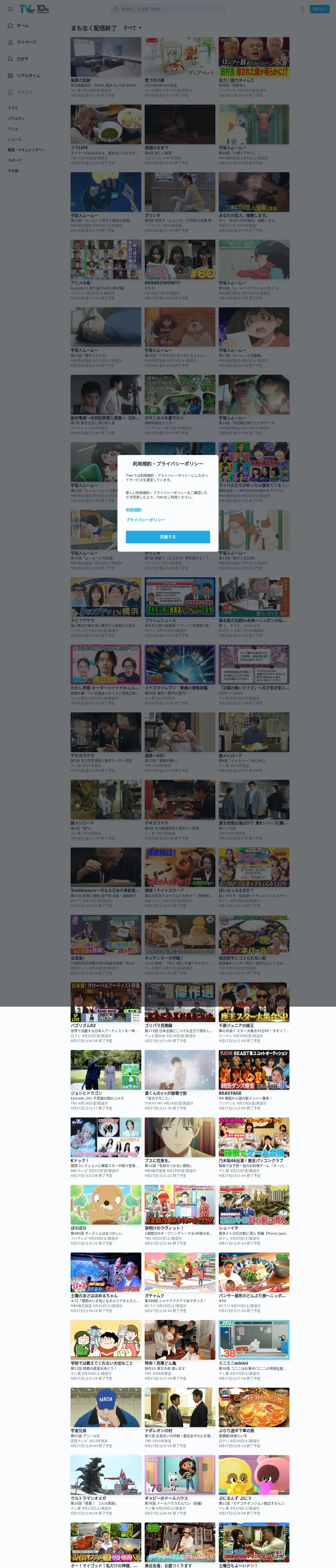Click the カテゴリ grid icon in sidebar
This screenshot has height=1568, width=336.
[x=10, y=93]
